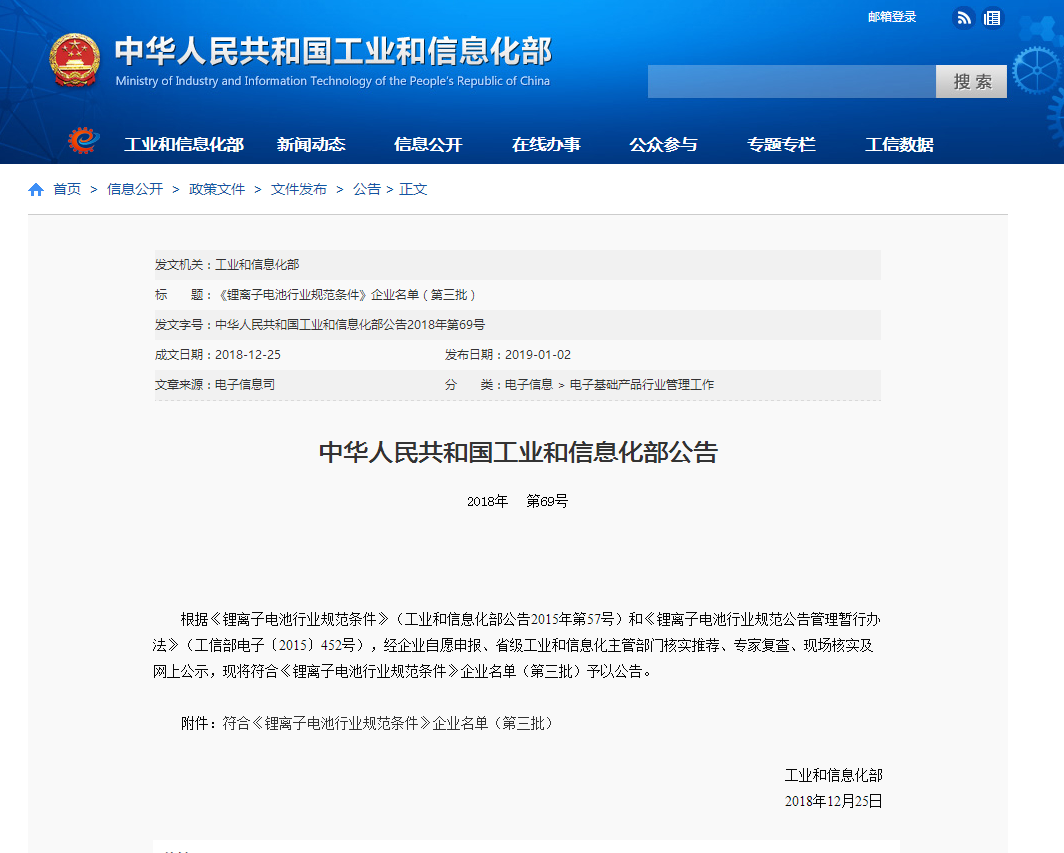Click the 搜索 search button

(x=971, y=82)
